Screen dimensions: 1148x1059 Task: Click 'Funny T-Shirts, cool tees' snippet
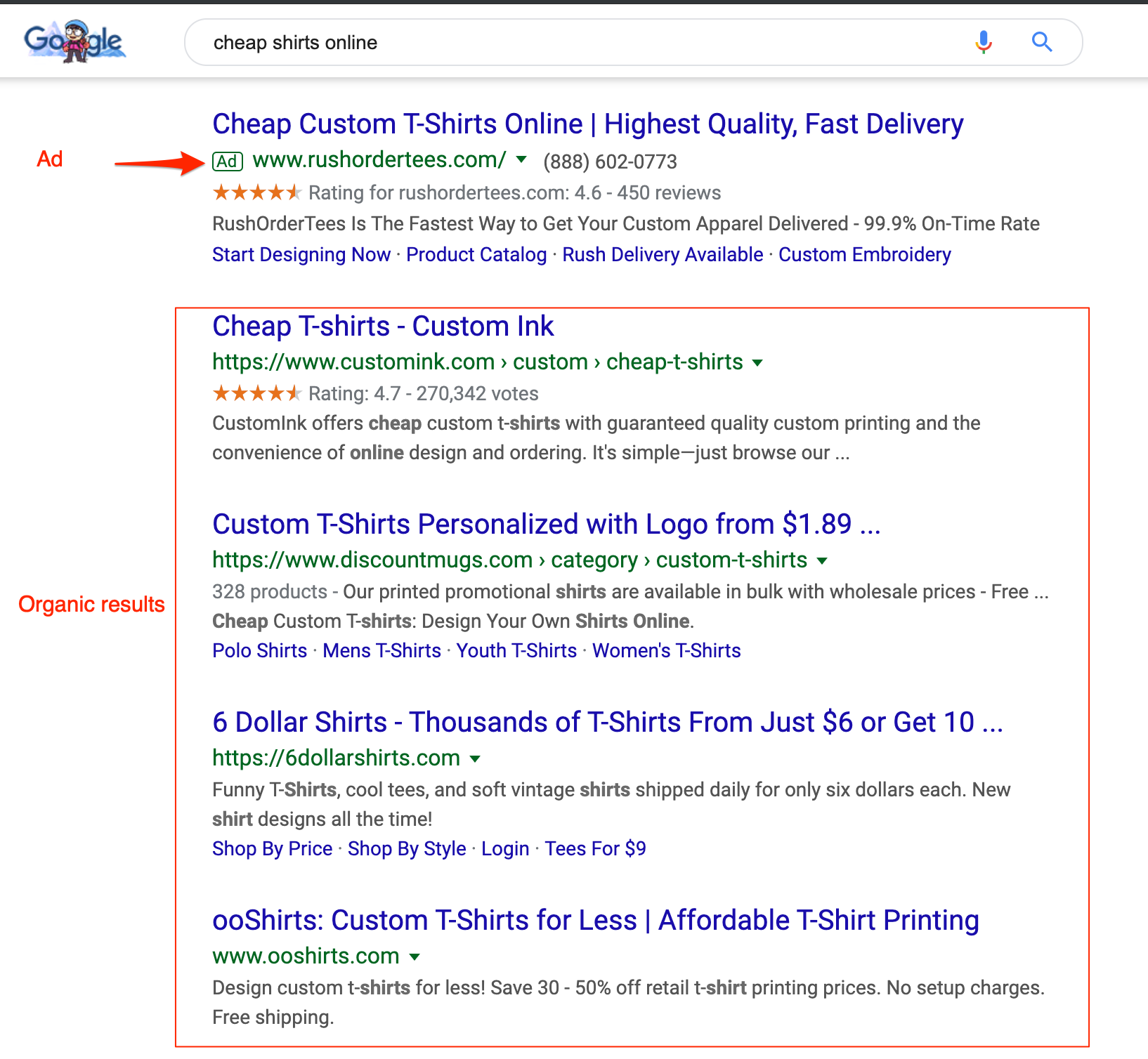611,804
